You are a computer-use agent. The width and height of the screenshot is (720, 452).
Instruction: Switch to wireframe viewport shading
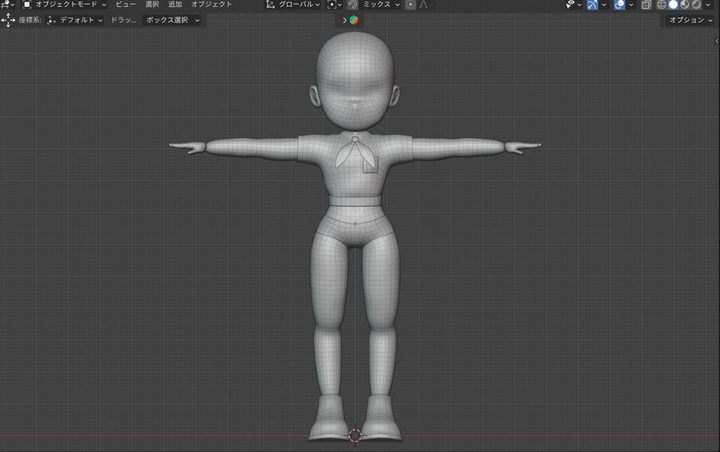(661, 5)
